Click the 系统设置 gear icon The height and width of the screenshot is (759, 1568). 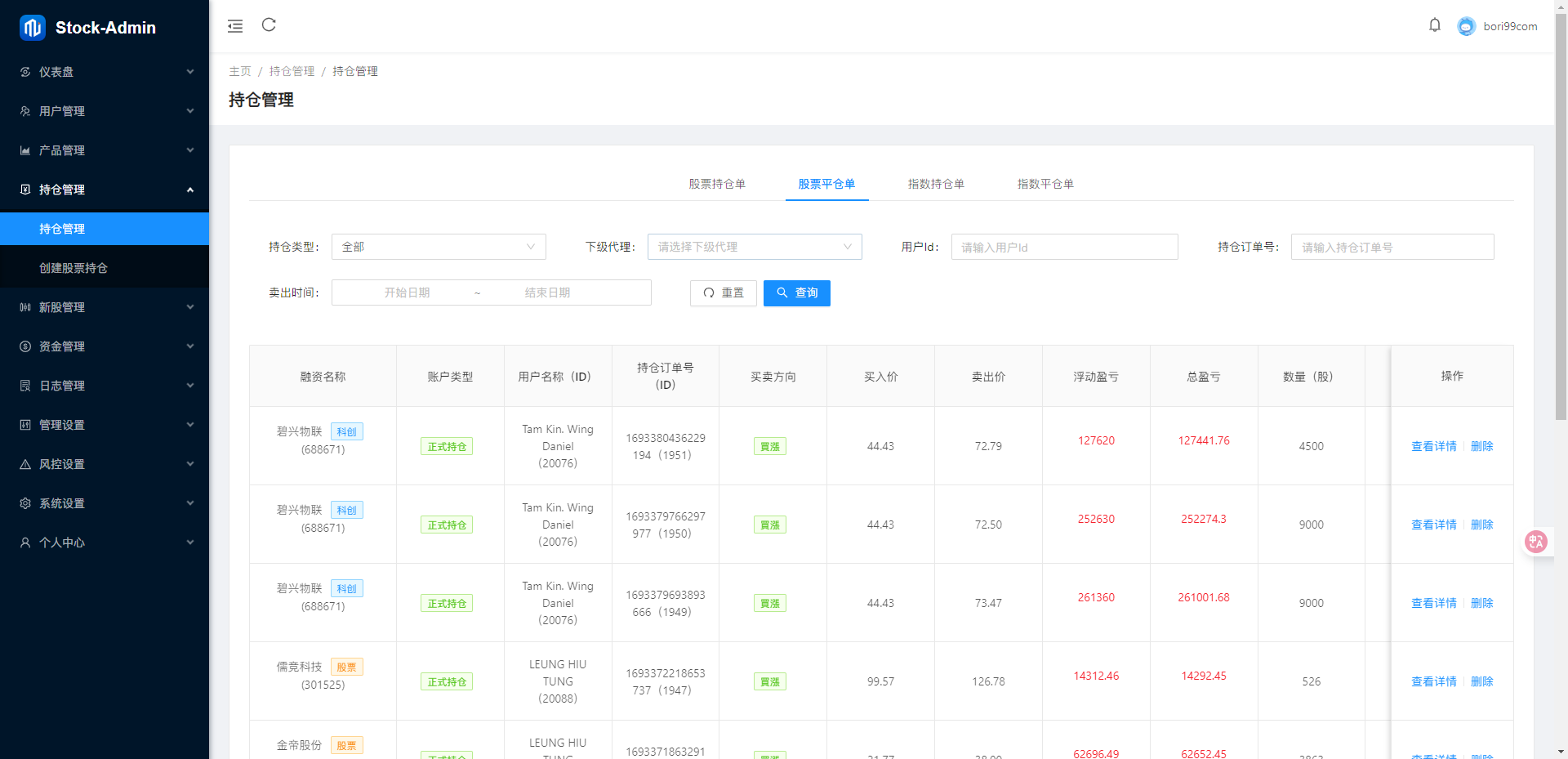point(25,503)
